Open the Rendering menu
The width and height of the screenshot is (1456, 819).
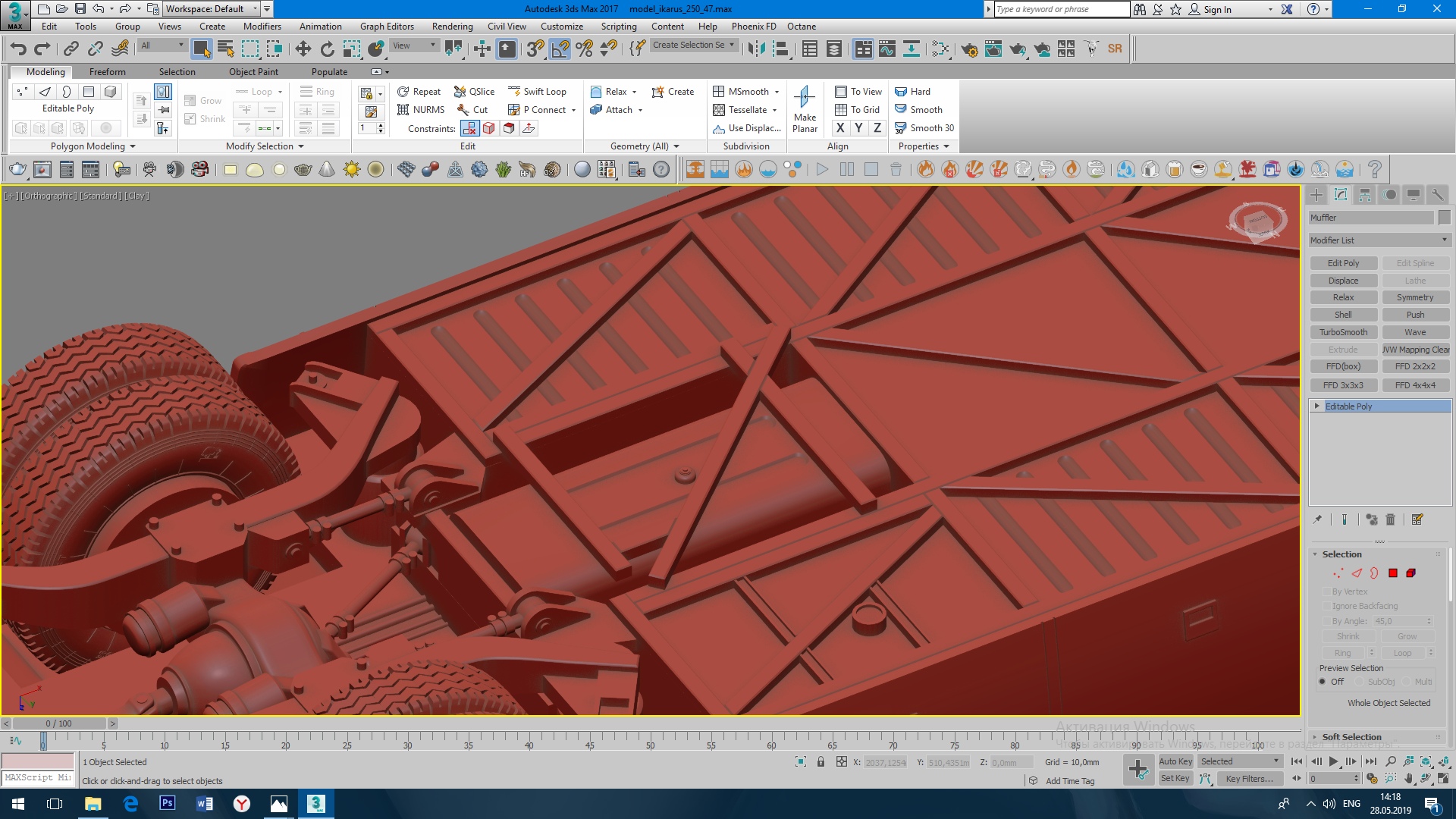(452, 27)
